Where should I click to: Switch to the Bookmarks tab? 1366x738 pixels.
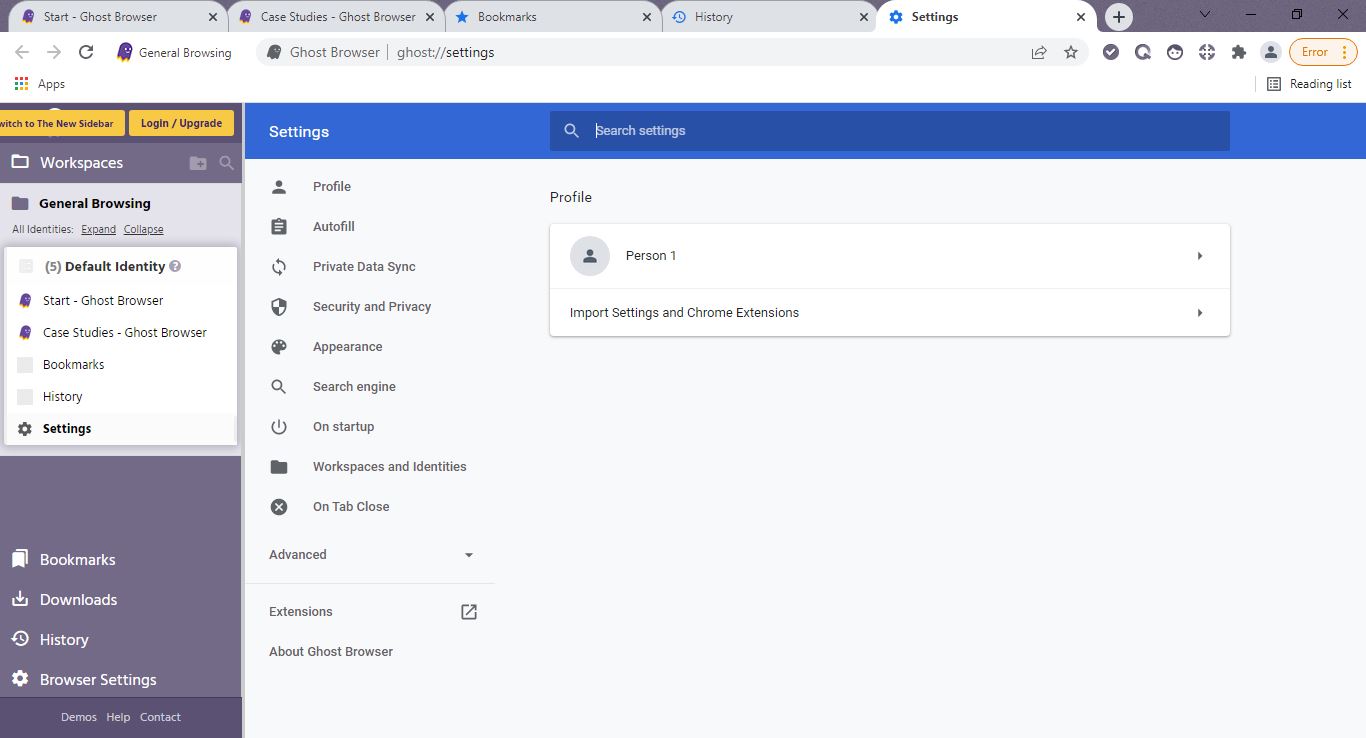553,17
